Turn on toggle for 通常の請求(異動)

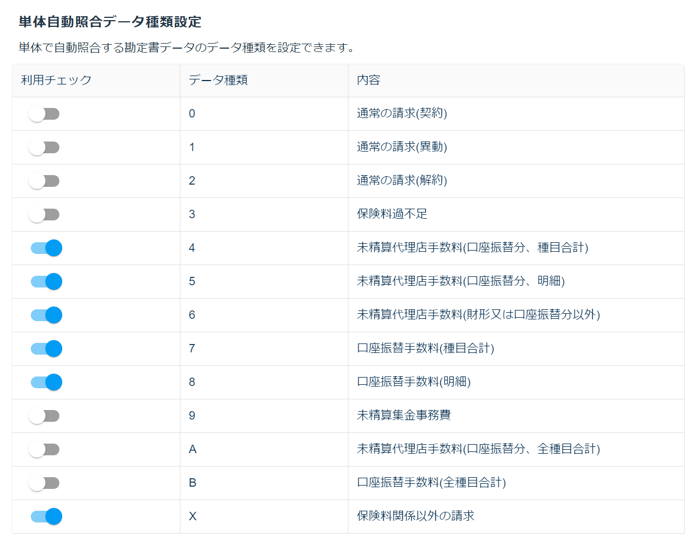[44, 147]
